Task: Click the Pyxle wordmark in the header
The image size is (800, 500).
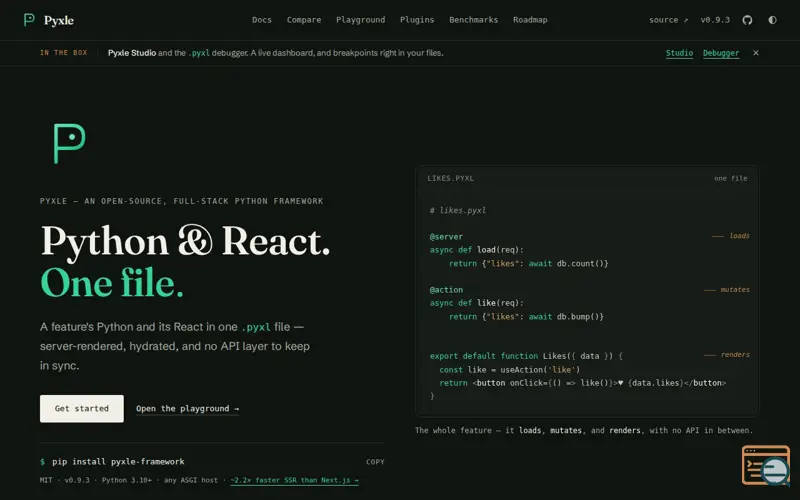Action: (x=59, y=20)
